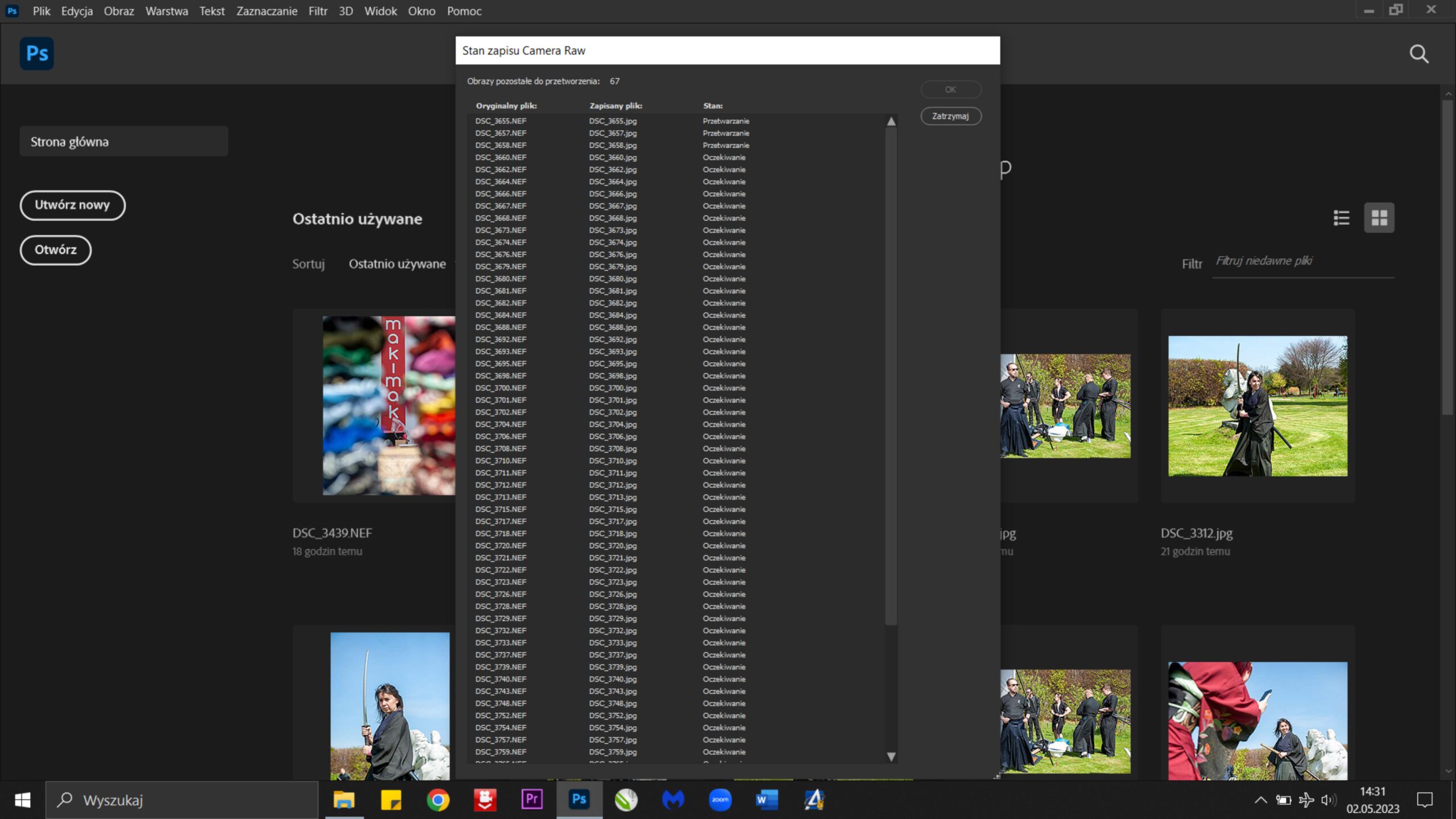Screen dimensions: 1456x819
Task: Click the volume speaker tray icon
Action: [x=1327, y=800]
